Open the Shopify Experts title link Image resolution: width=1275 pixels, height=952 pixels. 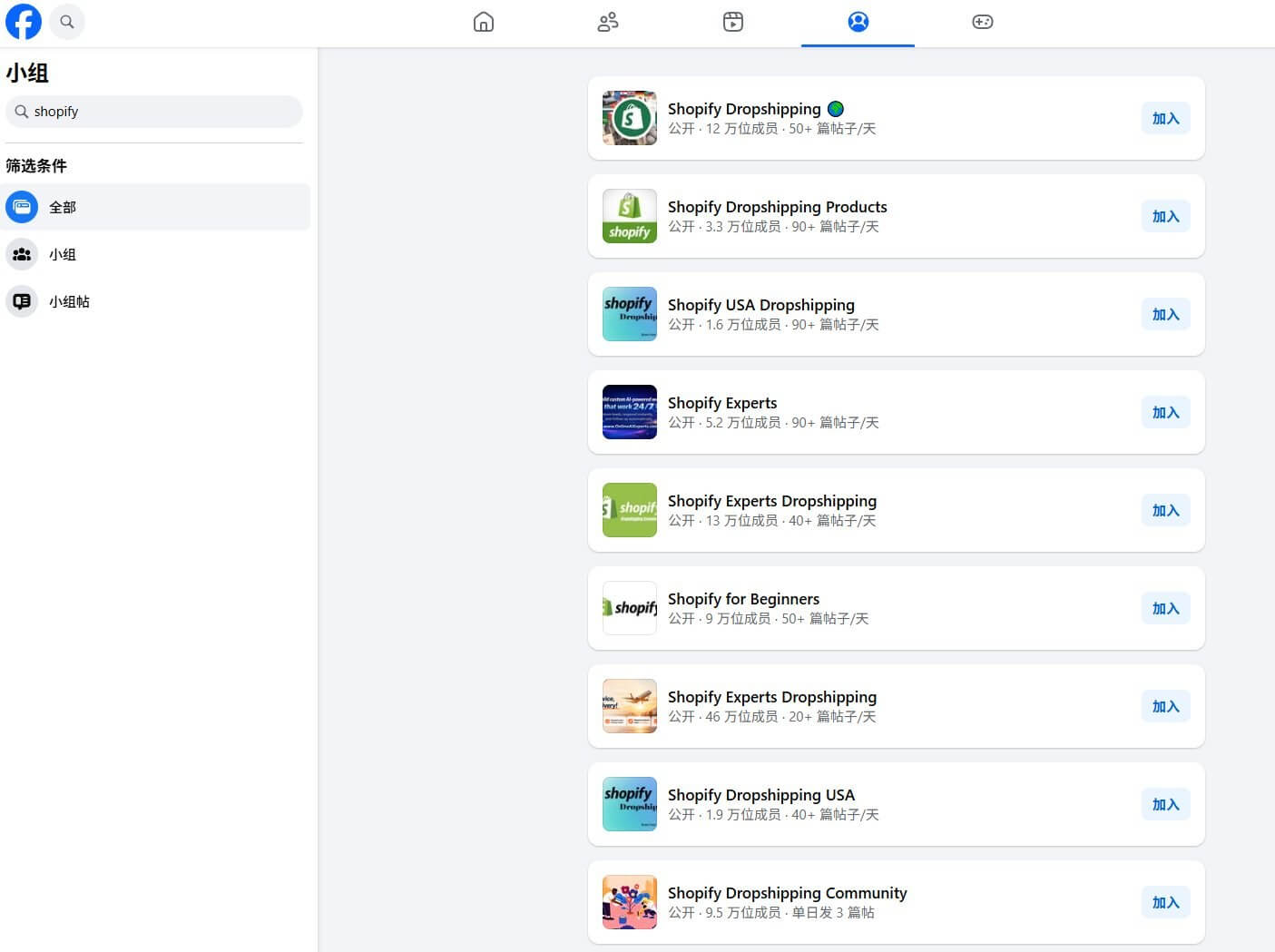722,403
